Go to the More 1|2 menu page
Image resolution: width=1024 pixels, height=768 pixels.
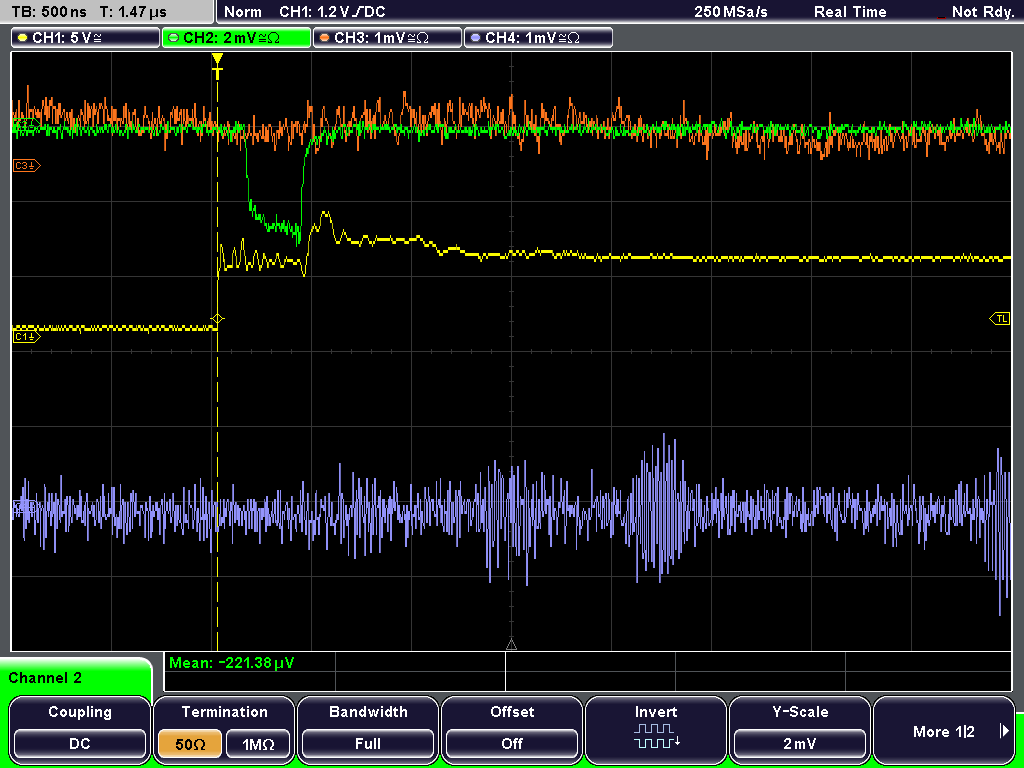click(x=944, y=728)
